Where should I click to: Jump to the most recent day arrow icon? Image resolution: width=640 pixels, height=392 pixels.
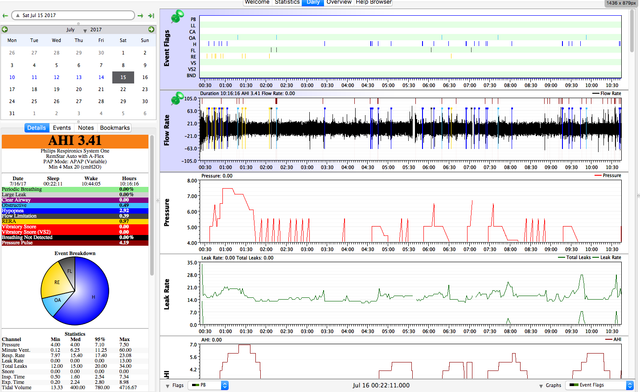pos(151,16)
